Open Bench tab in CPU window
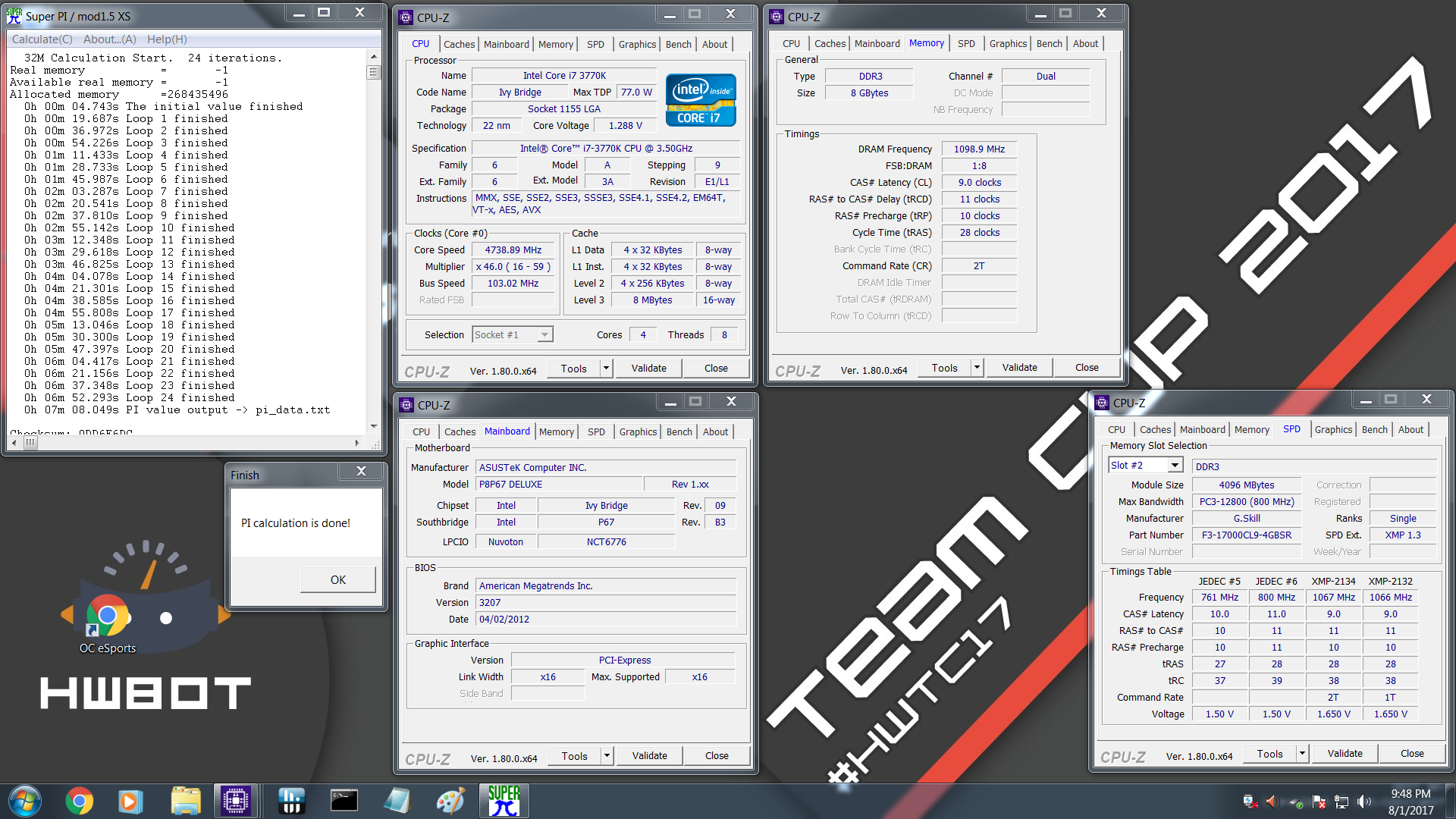This screenshot has height=819, width=1456. (678, 44)
